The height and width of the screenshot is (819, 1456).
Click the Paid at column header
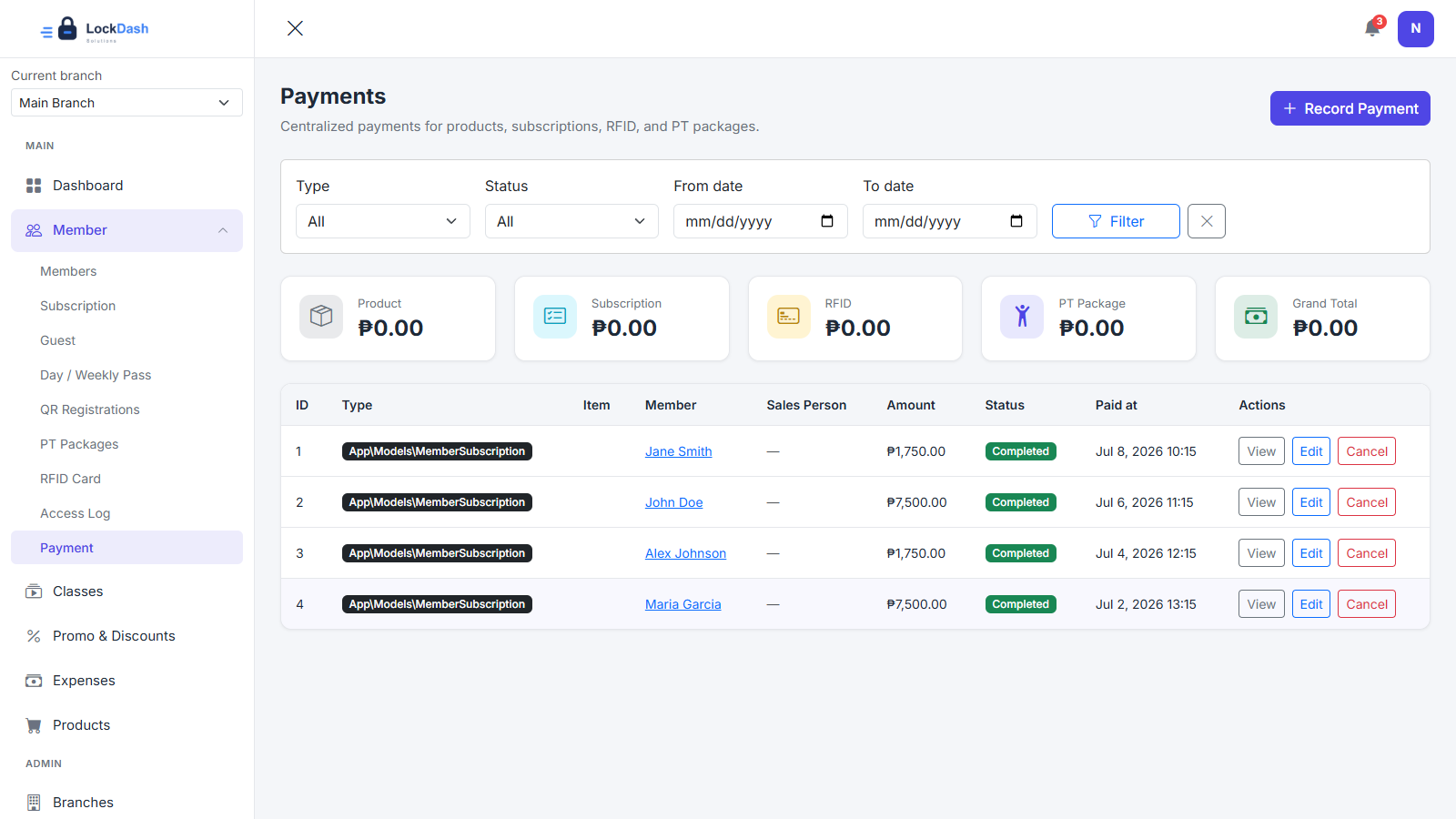point(1117,405)
